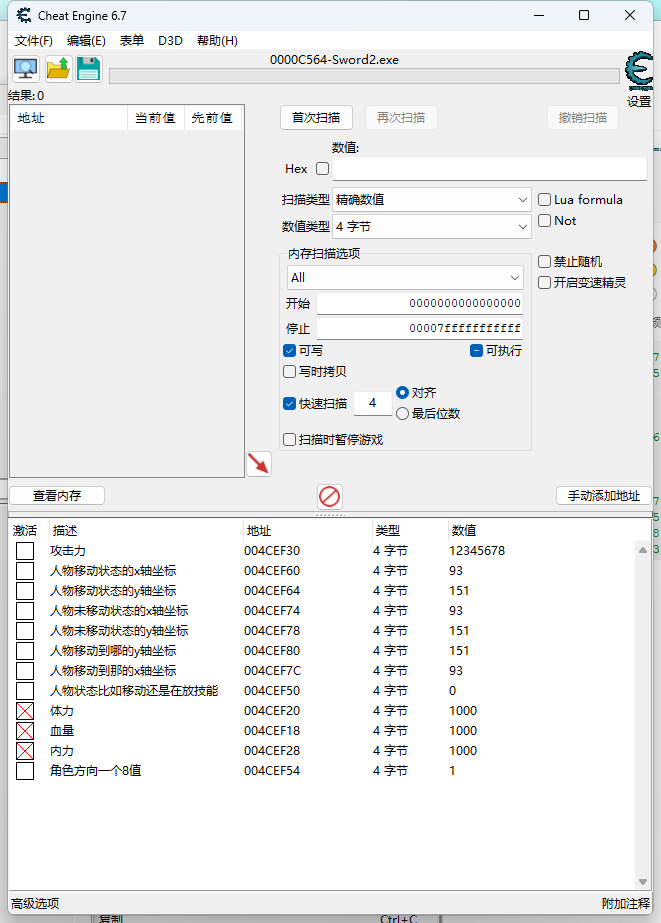This screenshot has width=661, height=923.
Task: Click the 开始 address field
Action: 419,304
